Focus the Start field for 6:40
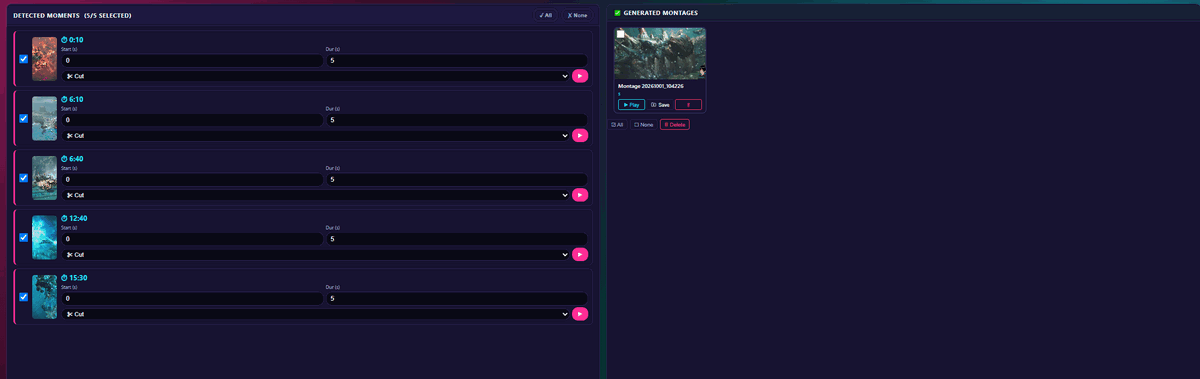1200x379 pixels. pos(192,180)
